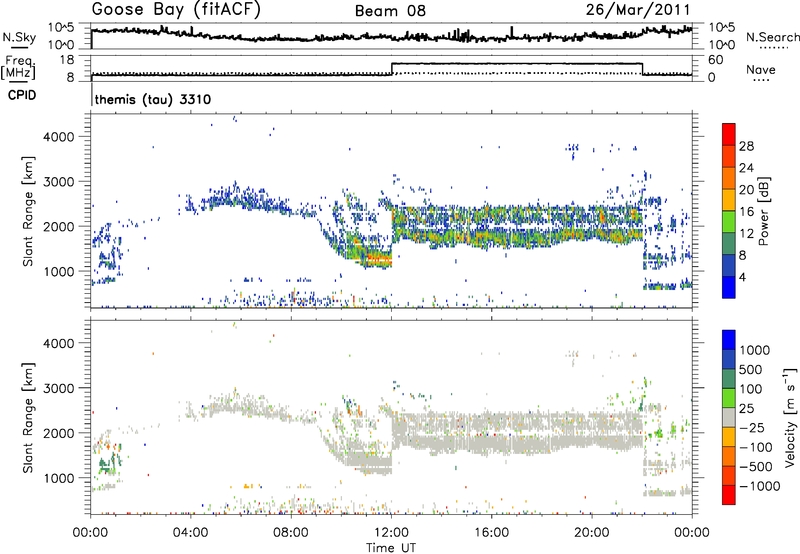Pick the gray segment of the Velocity color bar
Viewport: 800px width, 554px height.
pos(729,417)
